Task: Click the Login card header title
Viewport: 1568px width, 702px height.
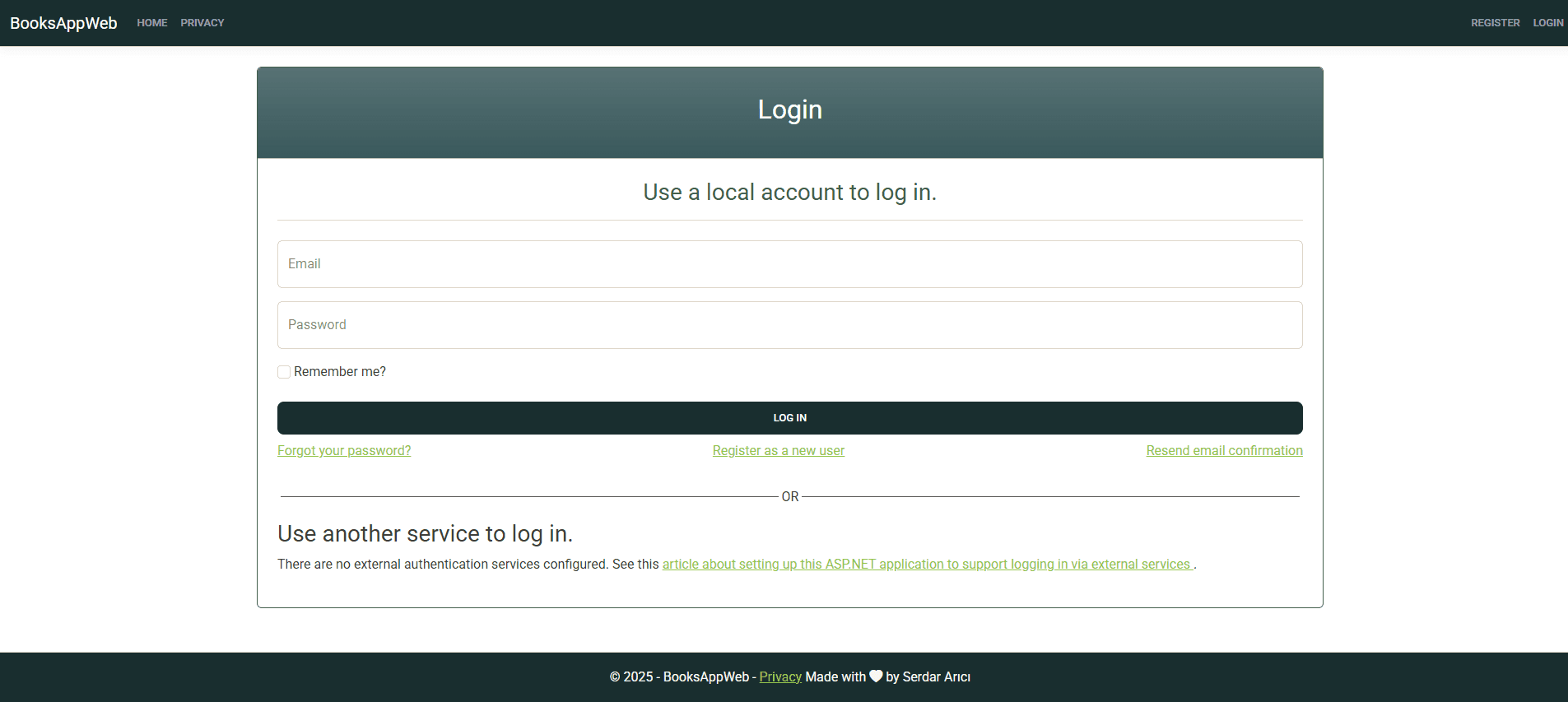Action: click(790, 109)
